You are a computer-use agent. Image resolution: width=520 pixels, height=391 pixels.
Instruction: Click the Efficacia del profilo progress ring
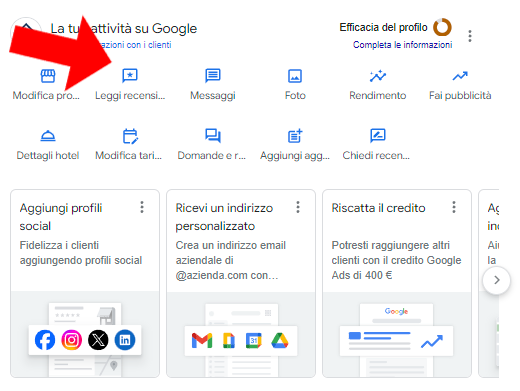tap(442, 27)
